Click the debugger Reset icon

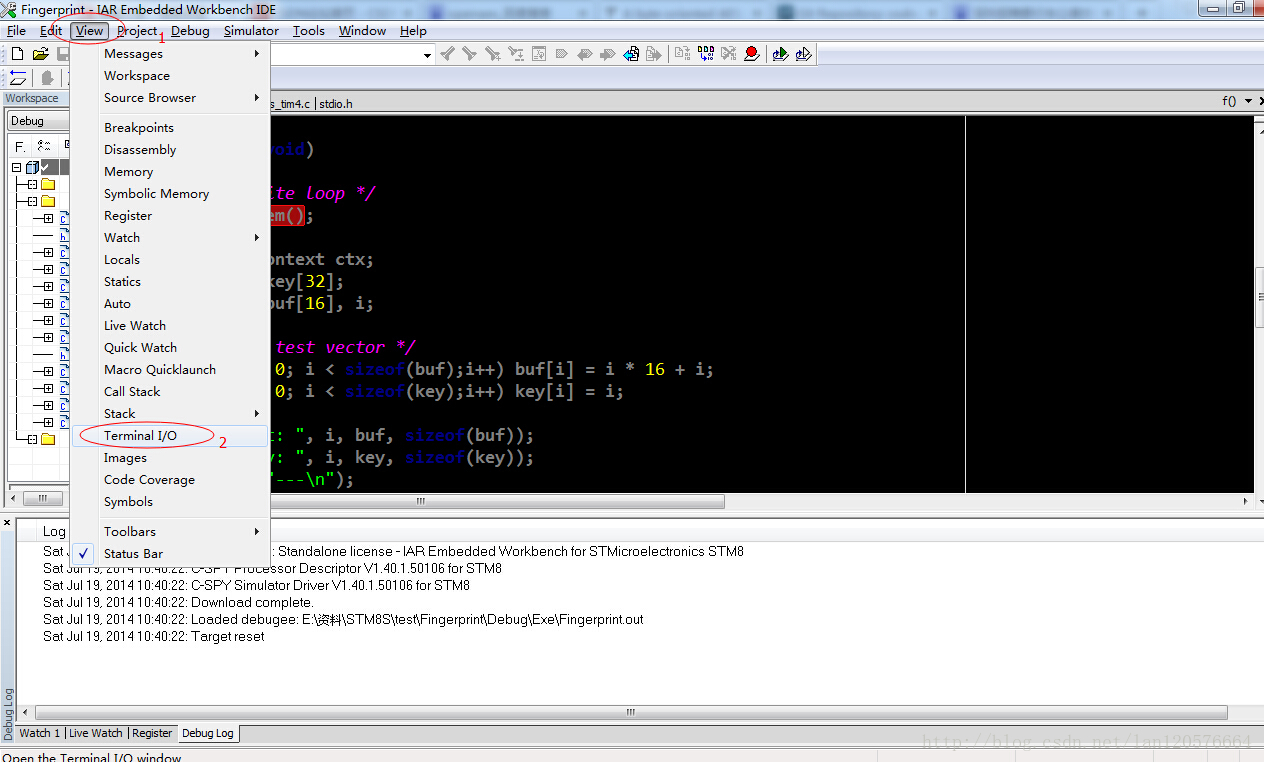17,78
